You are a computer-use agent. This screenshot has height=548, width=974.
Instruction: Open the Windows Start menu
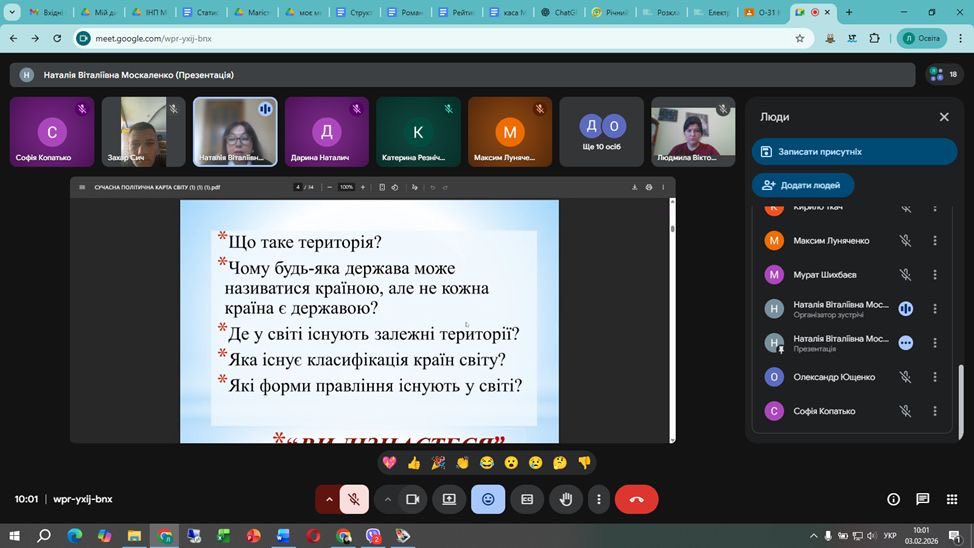click(x=14, y=536)
